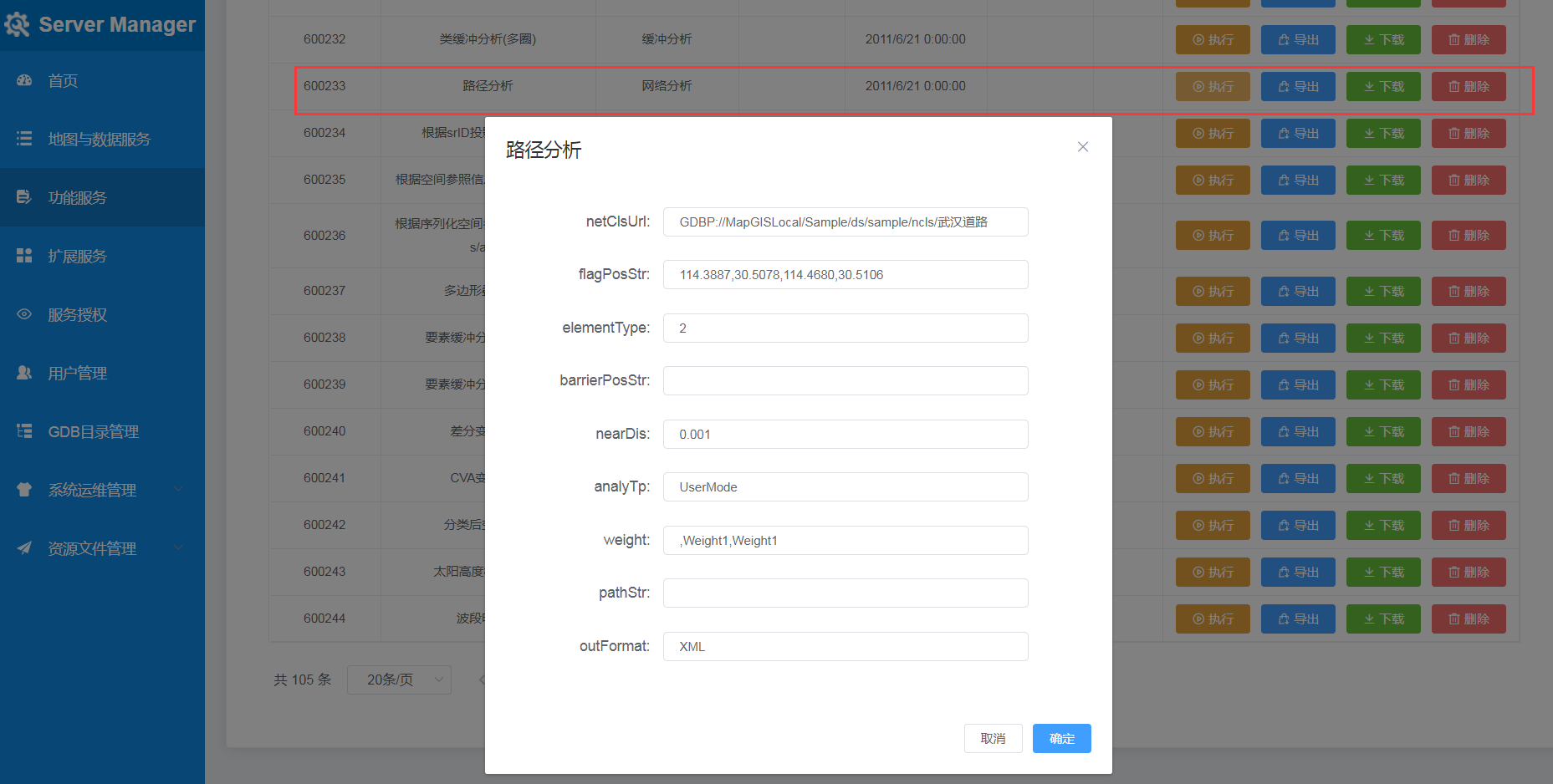
Task: Select the 600240 ID cell
Action: tap(324, 431)
